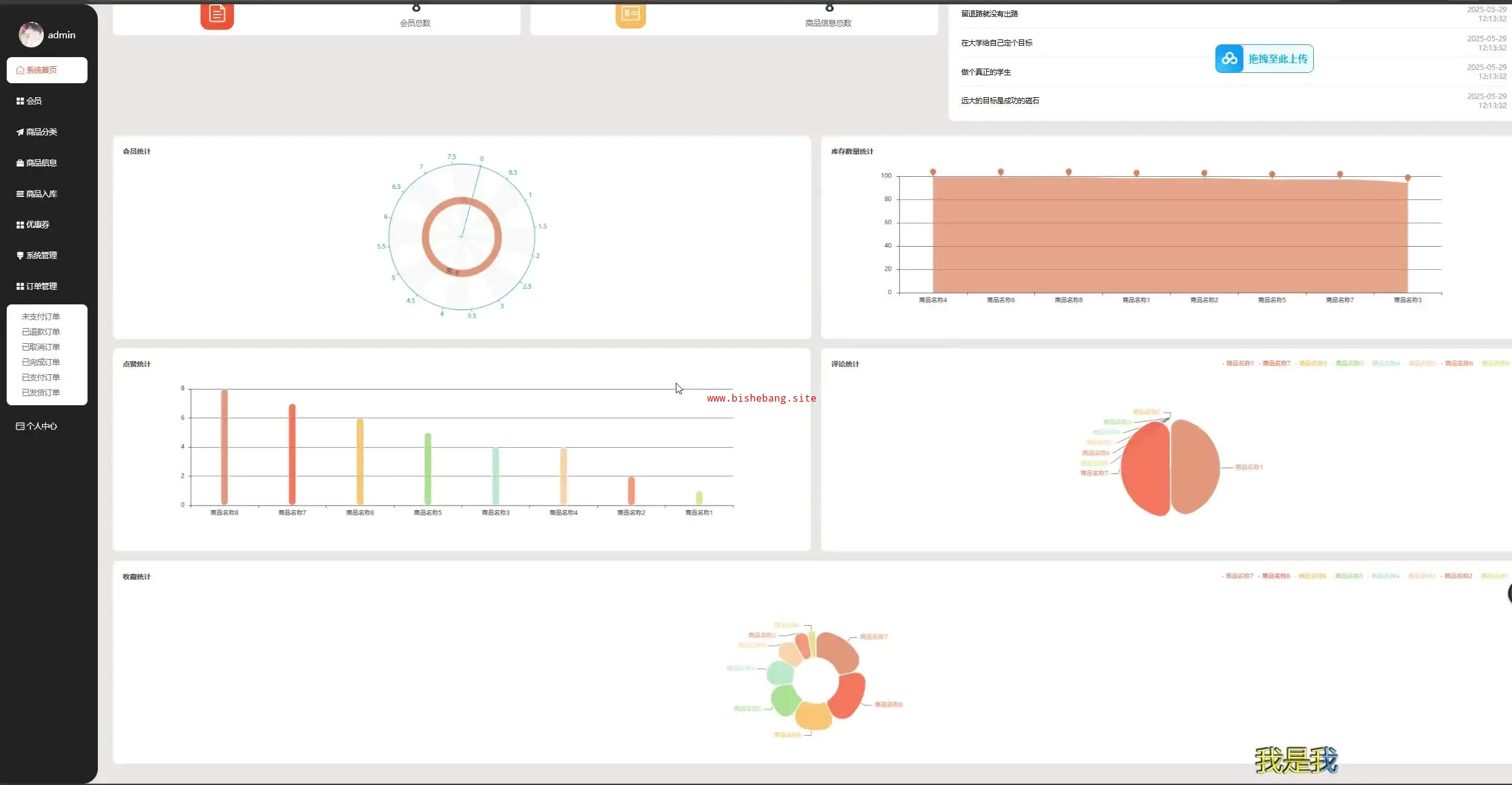Expand the 商品入库 menu
Screen dimensions: 1512x785
tap(41, 194)
